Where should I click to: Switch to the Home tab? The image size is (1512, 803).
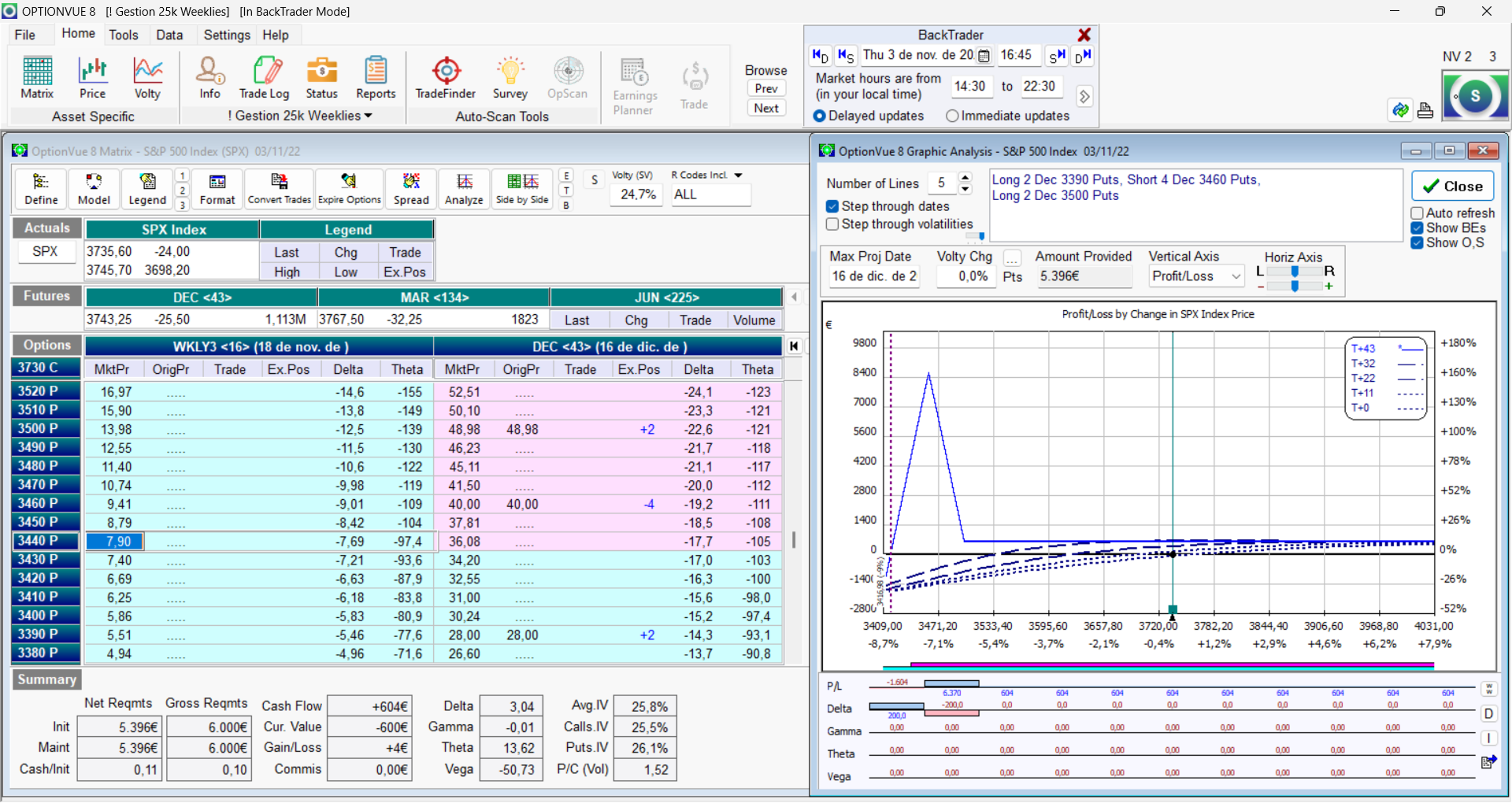[x=78, y=33]
